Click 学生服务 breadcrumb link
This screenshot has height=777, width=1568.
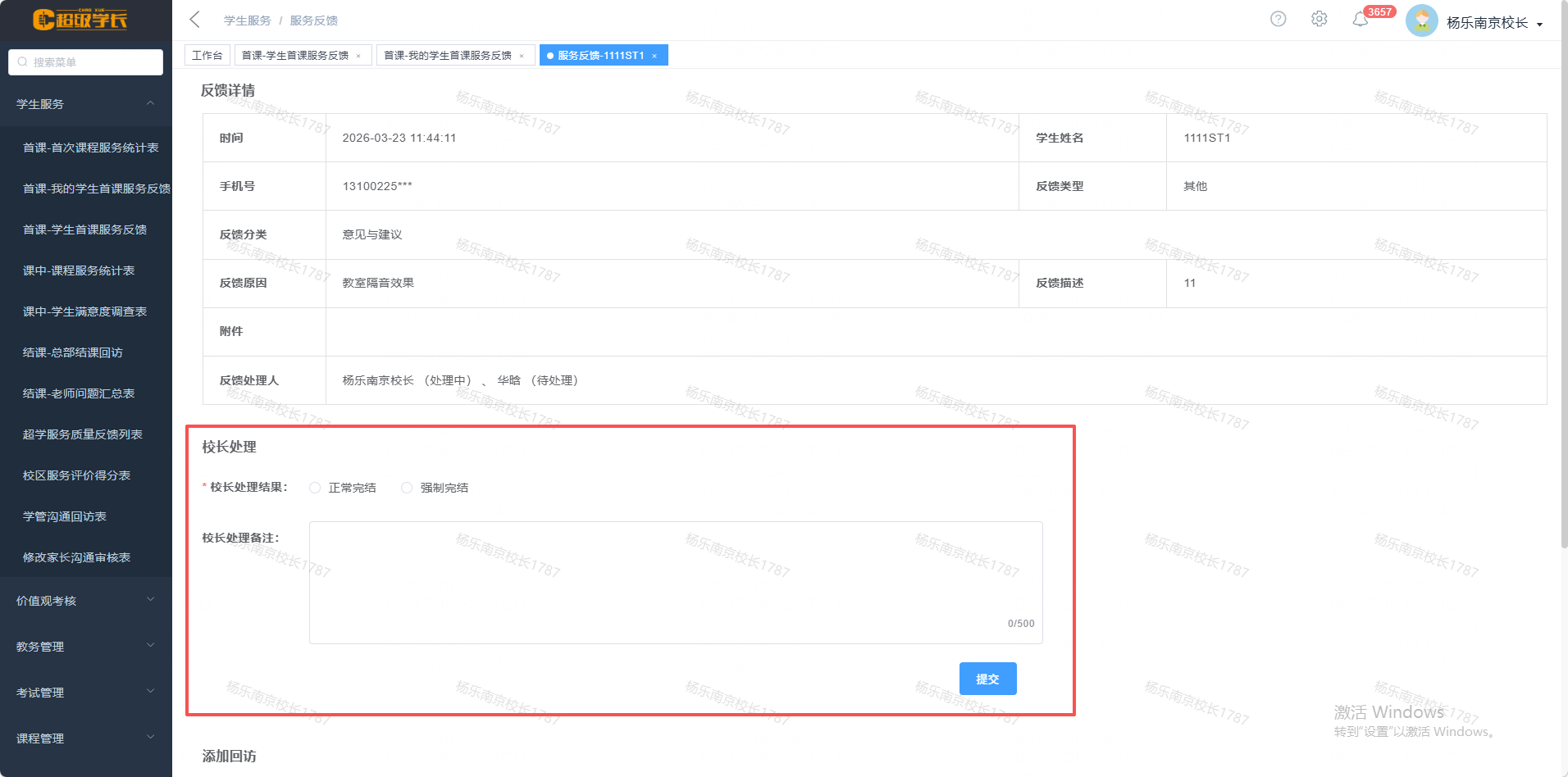click(x=247, y=20)
